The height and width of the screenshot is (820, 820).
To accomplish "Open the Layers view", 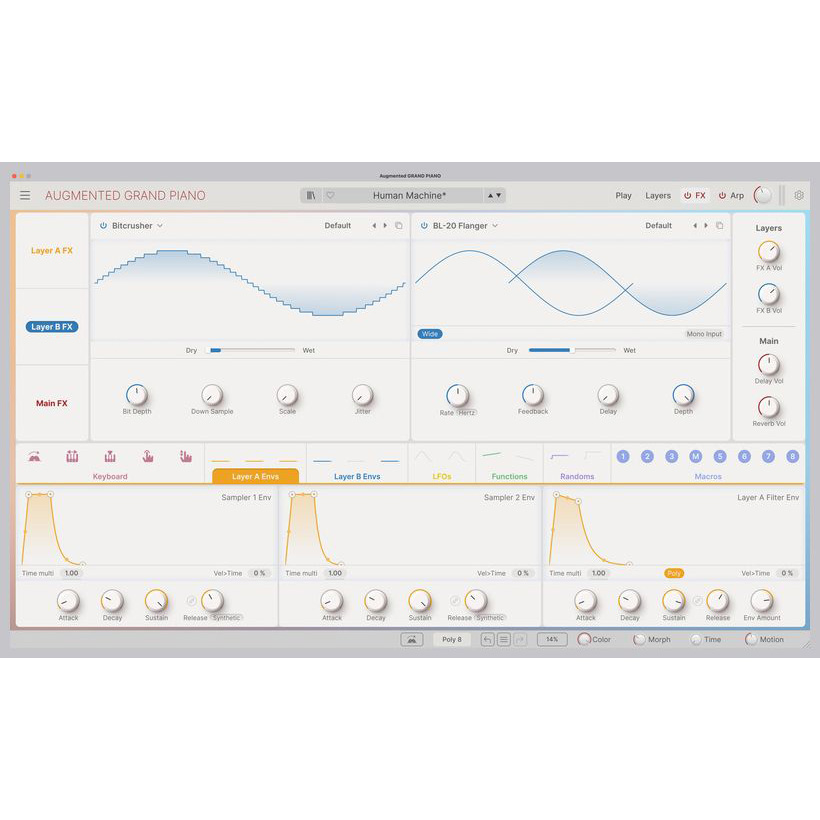I will click(x=658, y=196).
